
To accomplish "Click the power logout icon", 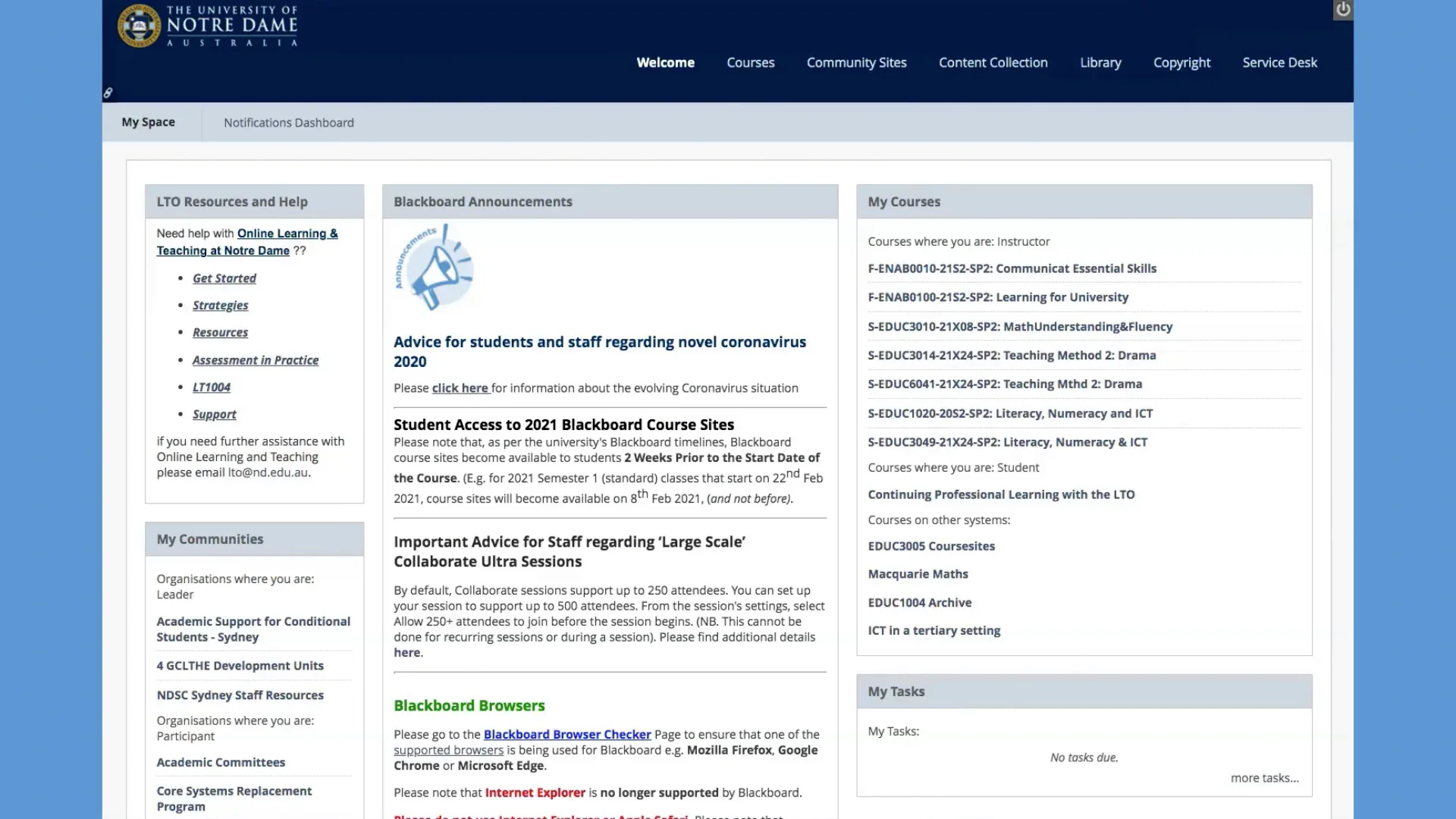I will coord(1343,10).
